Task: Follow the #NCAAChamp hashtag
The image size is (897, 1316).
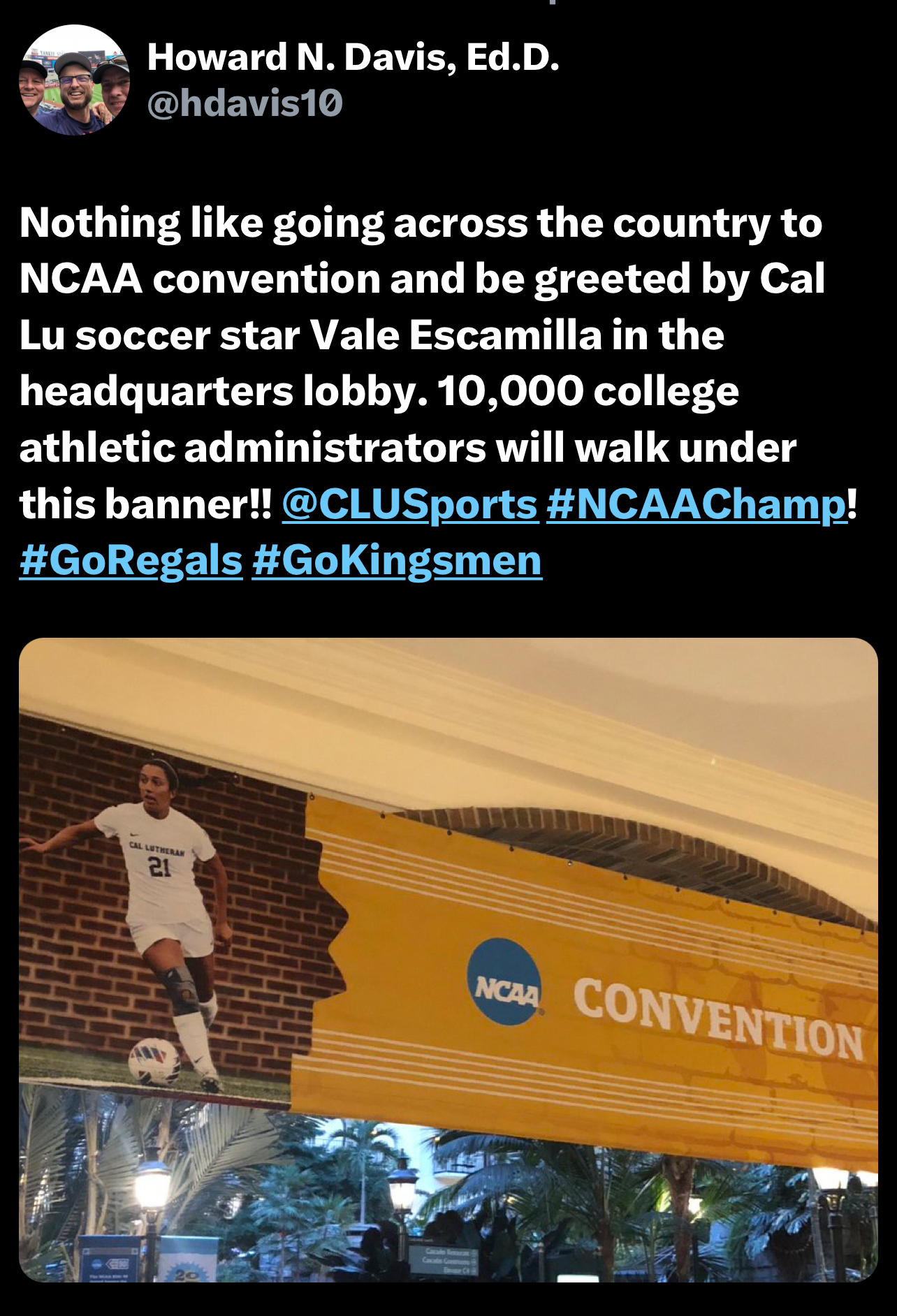Action: [x=697, y=504]
